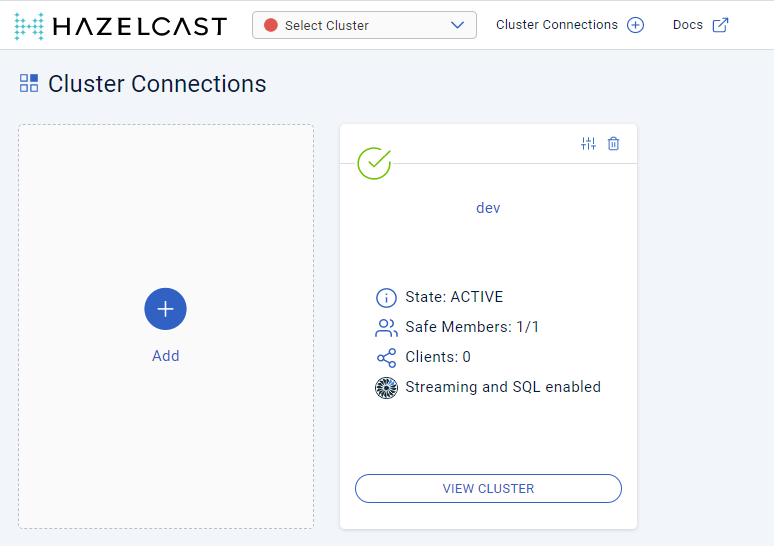774x546 pixels.
Task: Click the red cluster status dot
Action: [271, 25]
